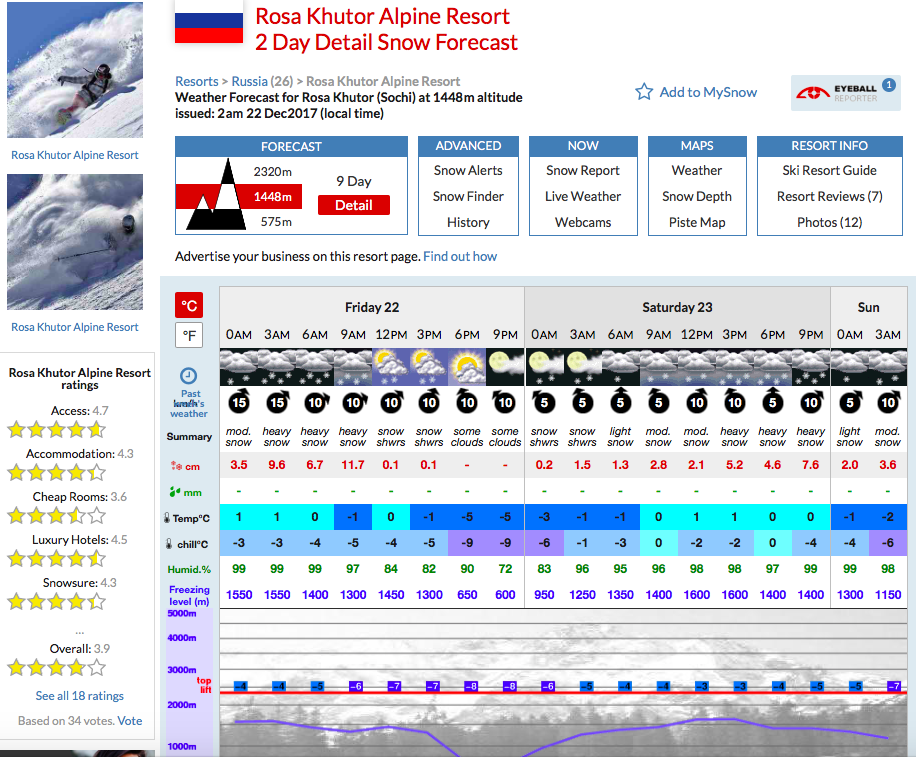Switch units to °C
Screen dimensions: 916x757
(x=189, y=305)
